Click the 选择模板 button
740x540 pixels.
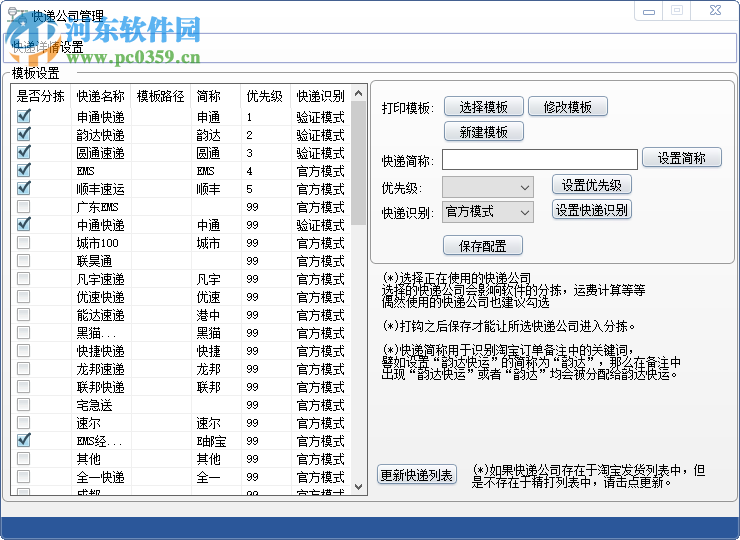point(484,107)
